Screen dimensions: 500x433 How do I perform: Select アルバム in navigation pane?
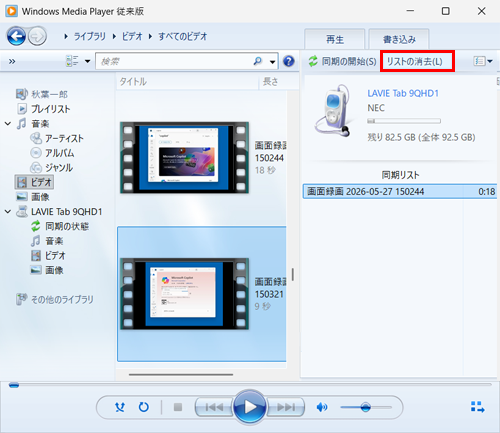(x=52, y=153)
